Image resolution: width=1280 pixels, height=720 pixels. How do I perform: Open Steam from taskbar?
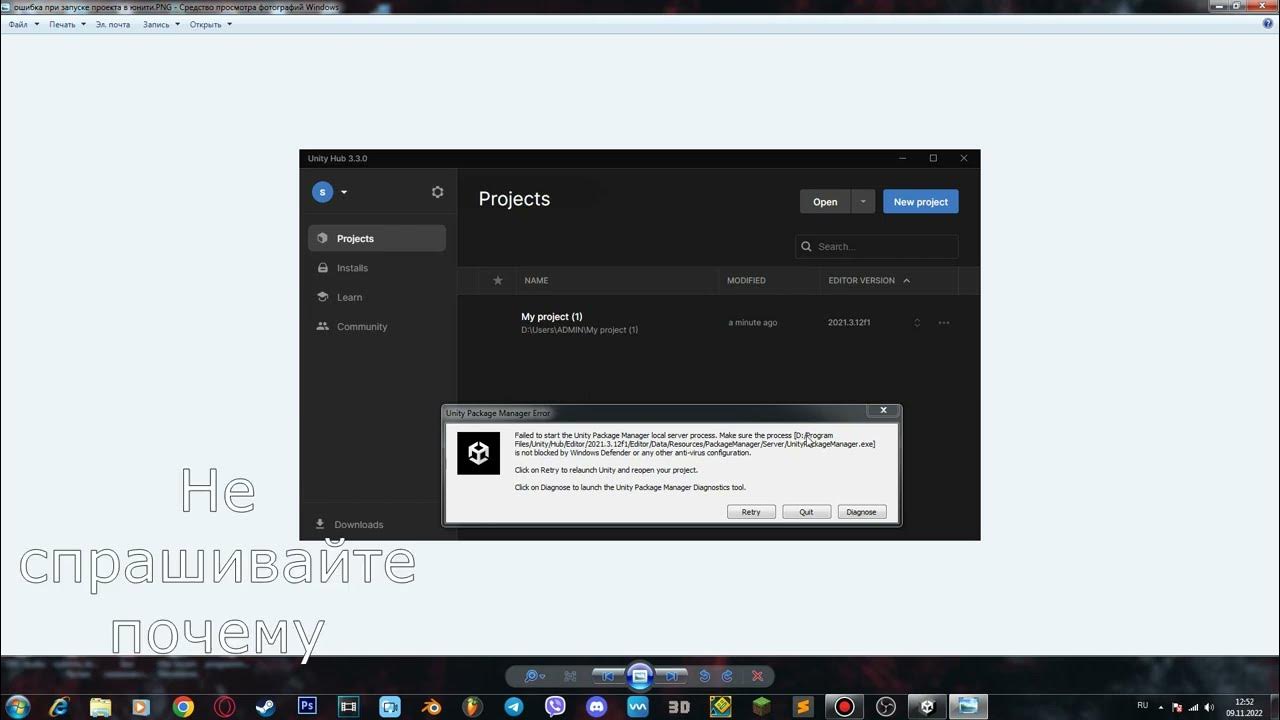click(266, 707)
